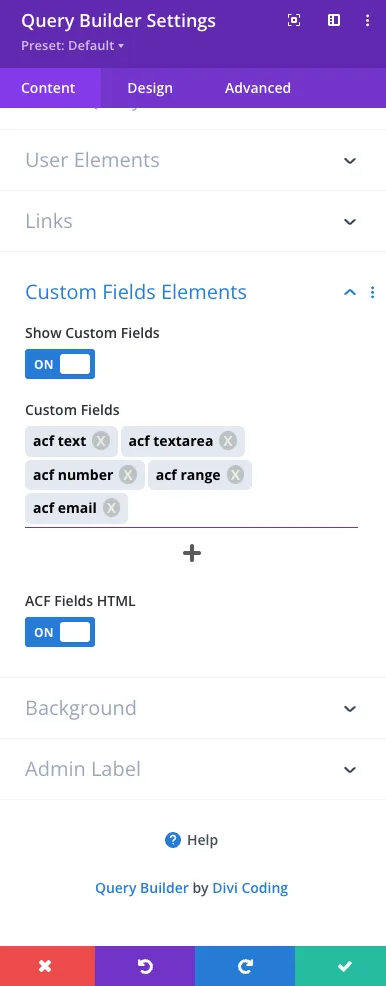Viewport: 386px width, 986px height.
Task: Open the settings three-dot menu in header
Action: click(368, 21)
